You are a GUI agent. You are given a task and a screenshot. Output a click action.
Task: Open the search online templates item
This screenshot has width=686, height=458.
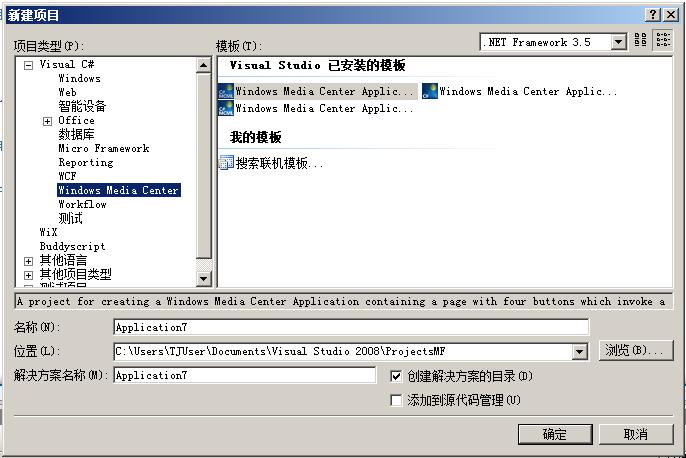[271, 163]
